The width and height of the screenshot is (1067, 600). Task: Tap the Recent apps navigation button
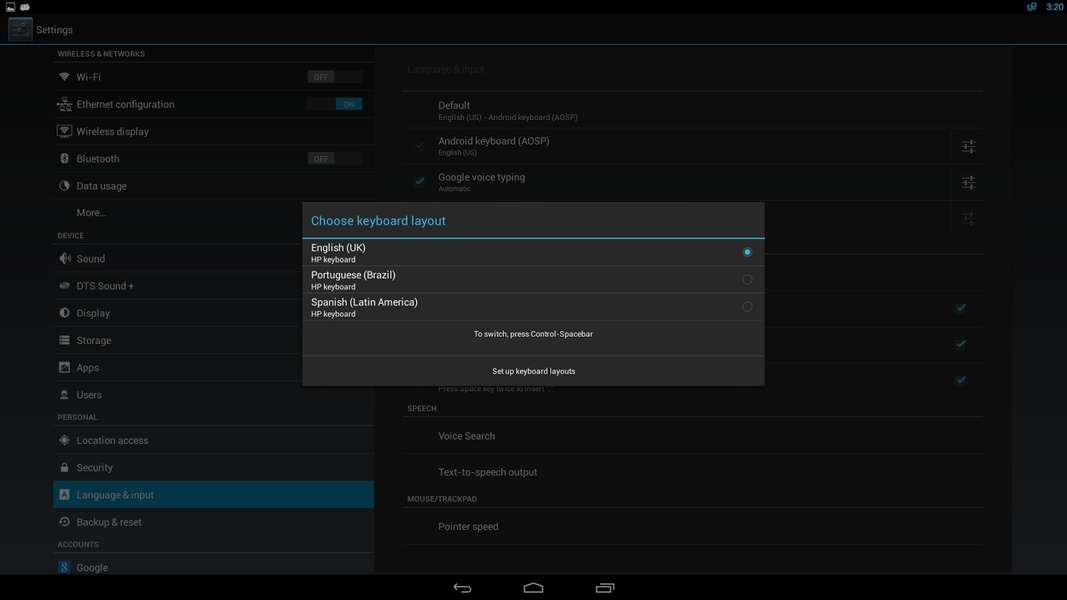click(x=604, y=588)
